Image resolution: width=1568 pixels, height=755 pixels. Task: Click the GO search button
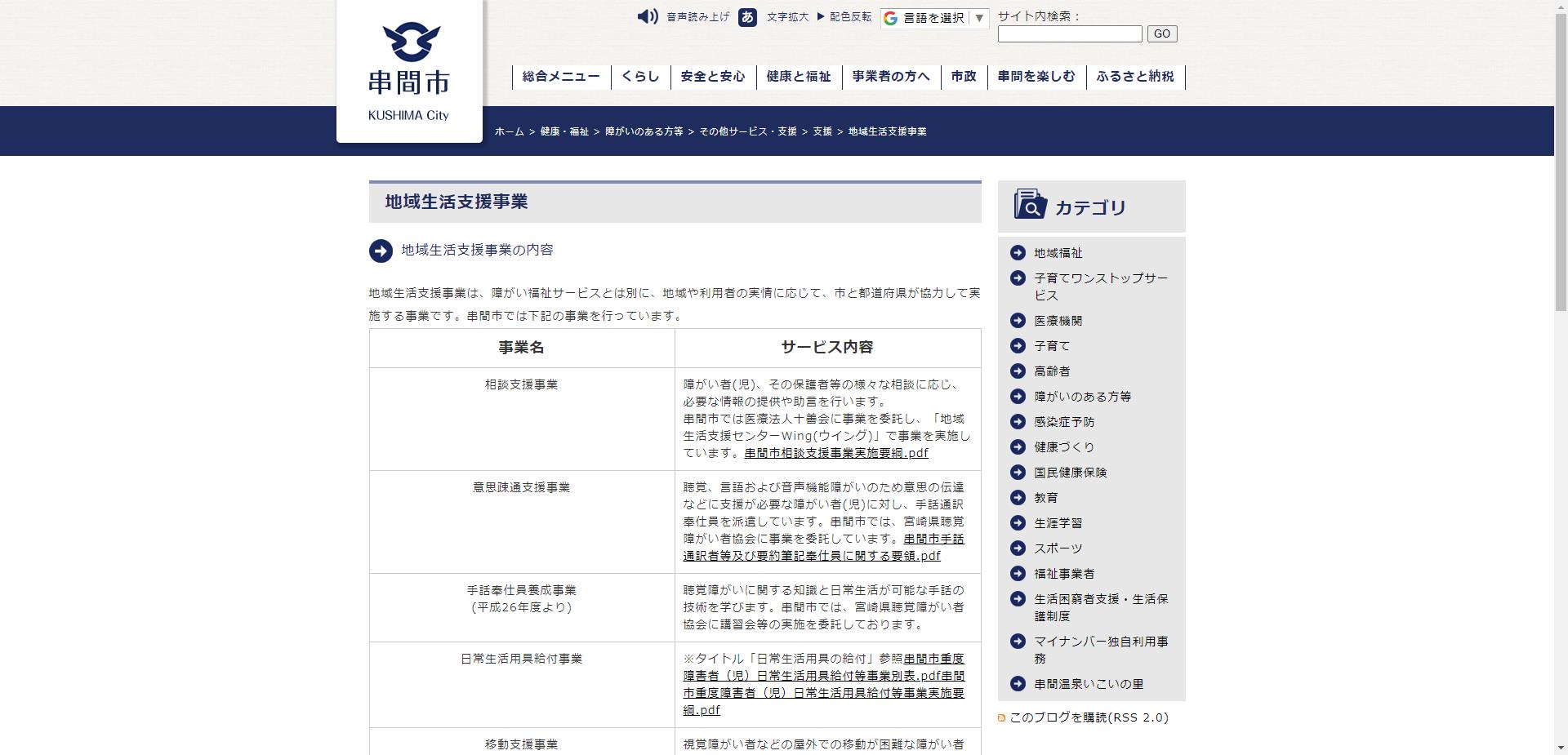pos(1161,33)
